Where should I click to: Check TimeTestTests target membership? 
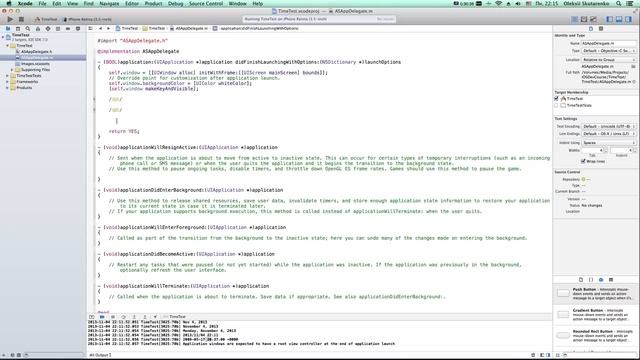click(556, 105)
